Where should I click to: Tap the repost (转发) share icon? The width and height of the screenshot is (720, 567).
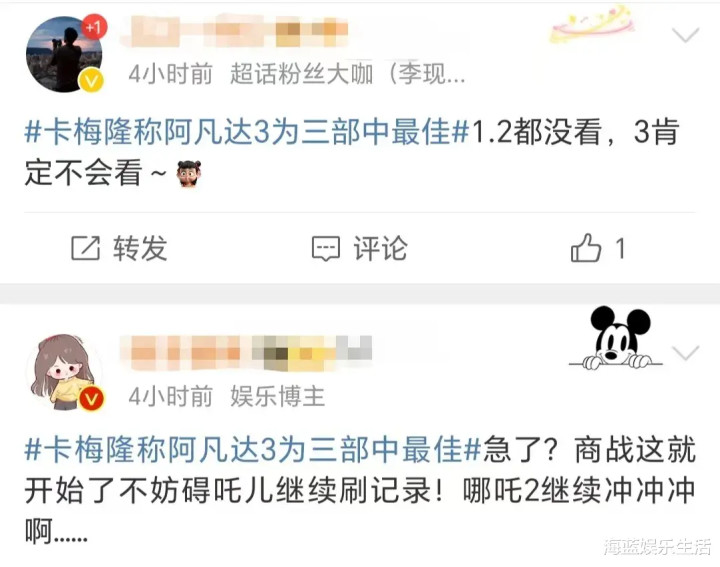[x=85, y=248]
